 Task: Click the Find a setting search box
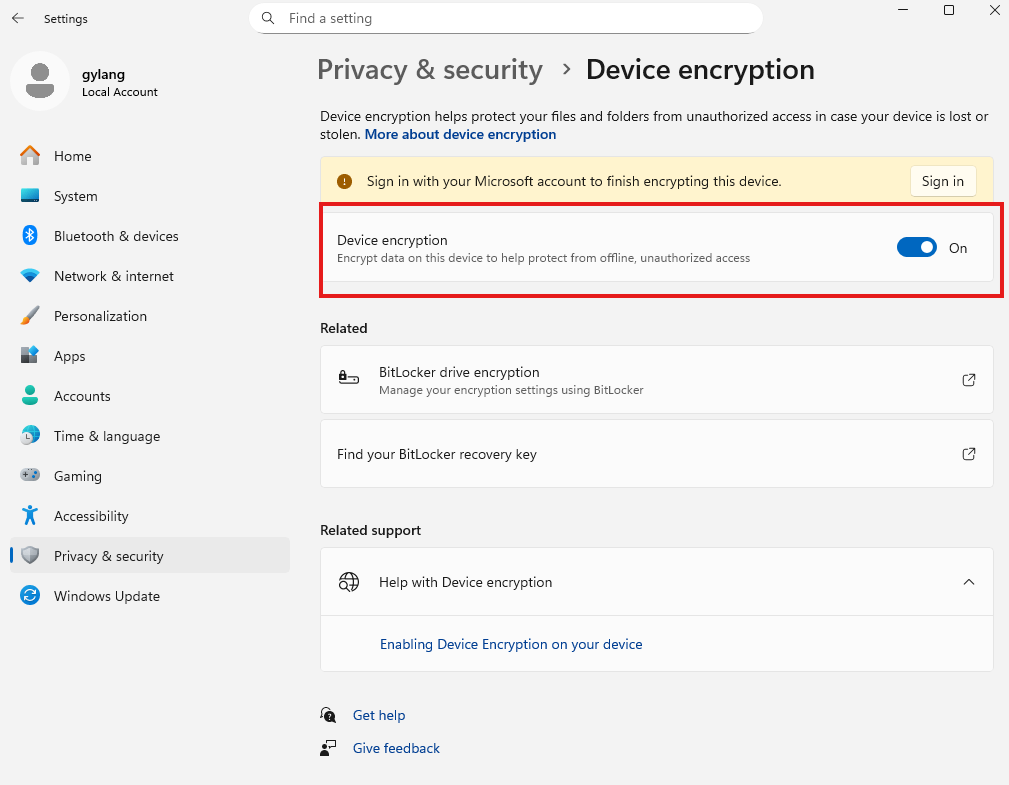pos(505,18)
